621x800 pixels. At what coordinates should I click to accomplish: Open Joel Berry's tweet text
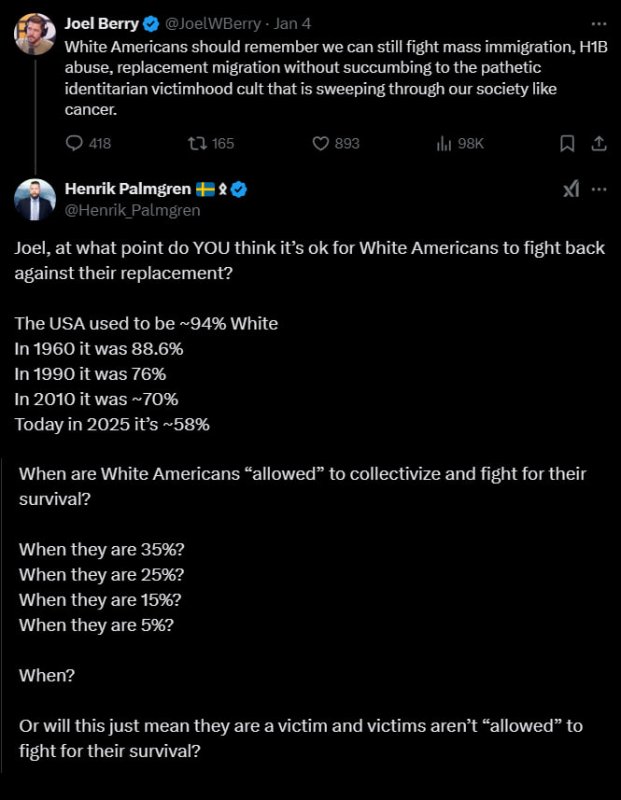(336, 78)
